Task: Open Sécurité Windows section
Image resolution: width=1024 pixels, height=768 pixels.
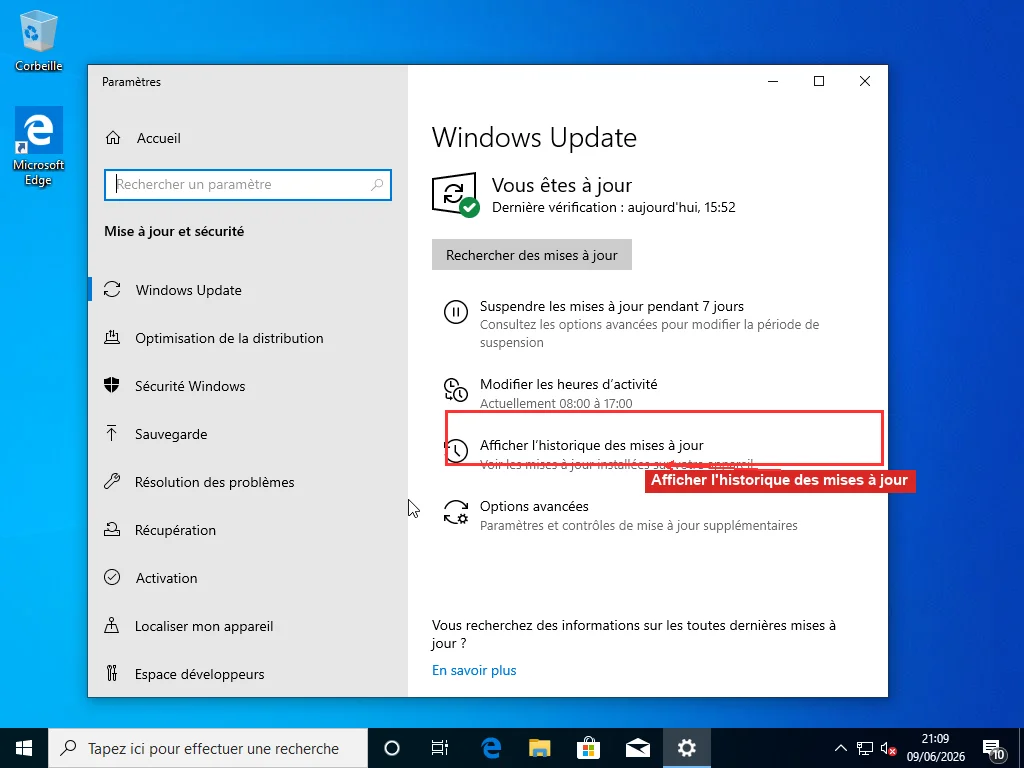Action: click(x=248, y=385)
